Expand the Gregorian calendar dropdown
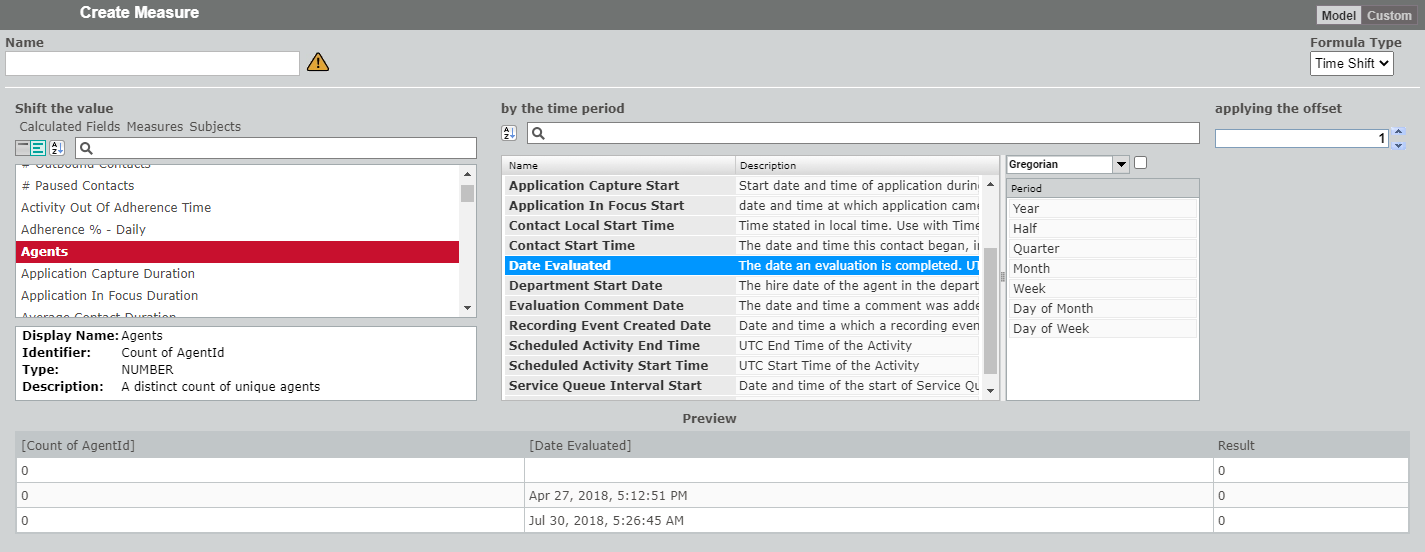The image size is (1425, 552). click(x=1120, y=164)
